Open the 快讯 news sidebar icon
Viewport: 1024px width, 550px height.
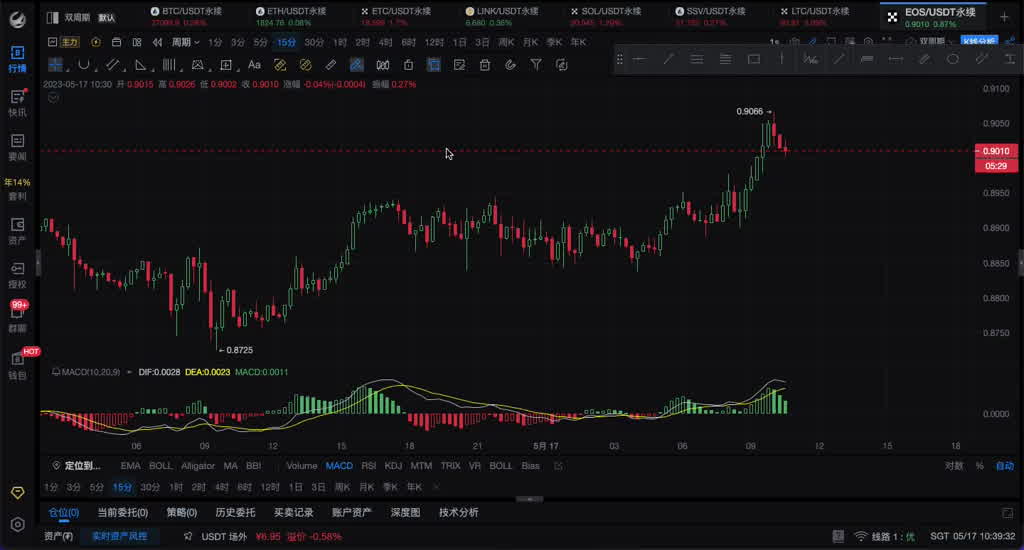tap(17, 102)
